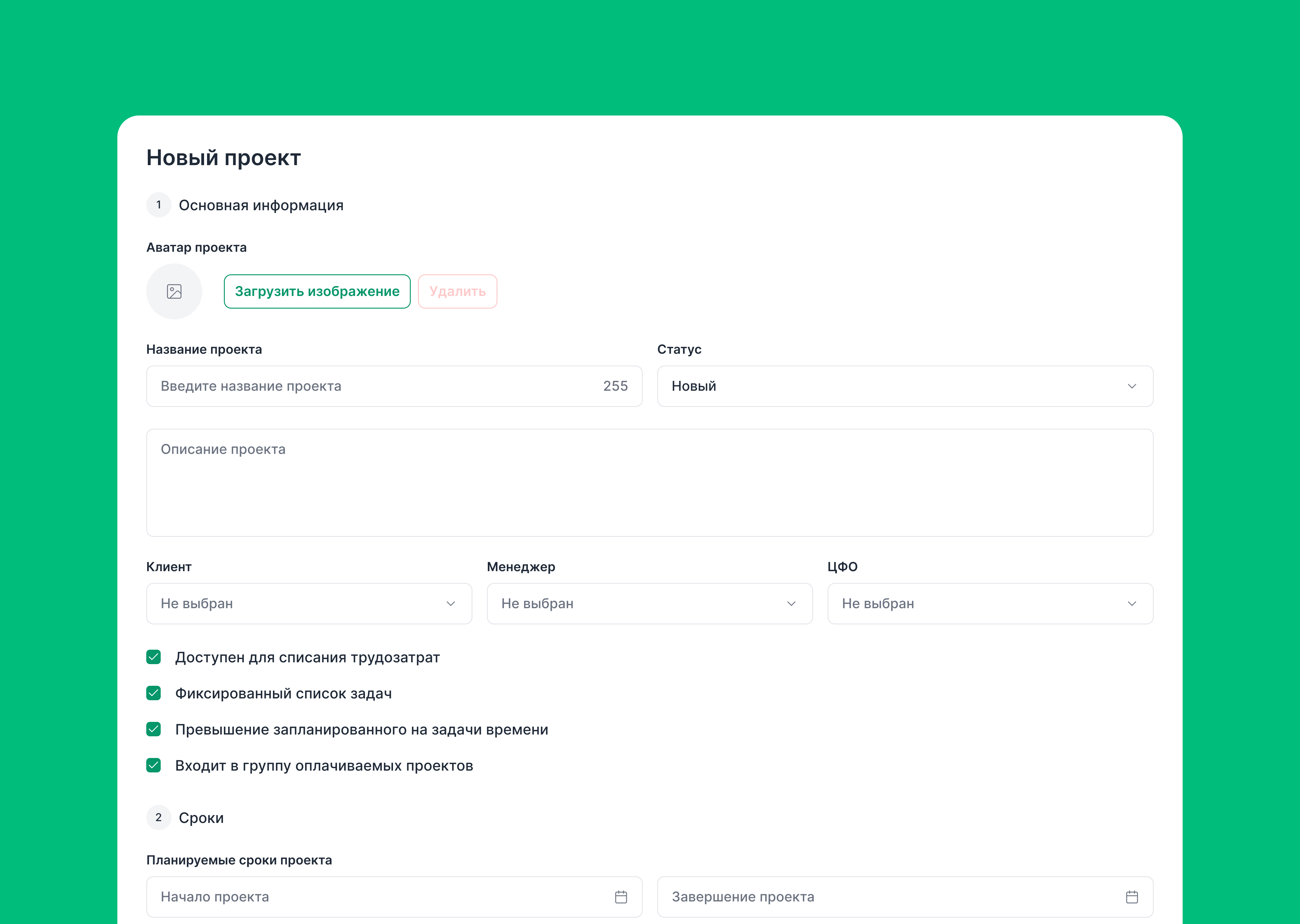1300x924 pixels.
Task: Open the Статус dropdown showing Новый
Action: tap(905, 386)
